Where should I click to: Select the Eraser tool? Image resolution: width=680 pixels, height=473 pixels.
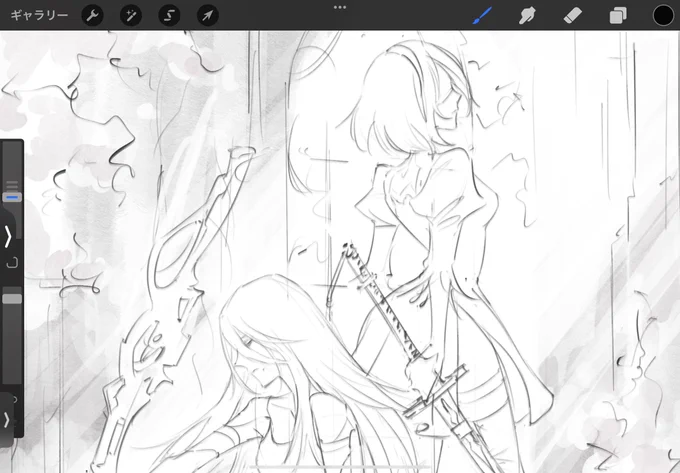point(572,16)
